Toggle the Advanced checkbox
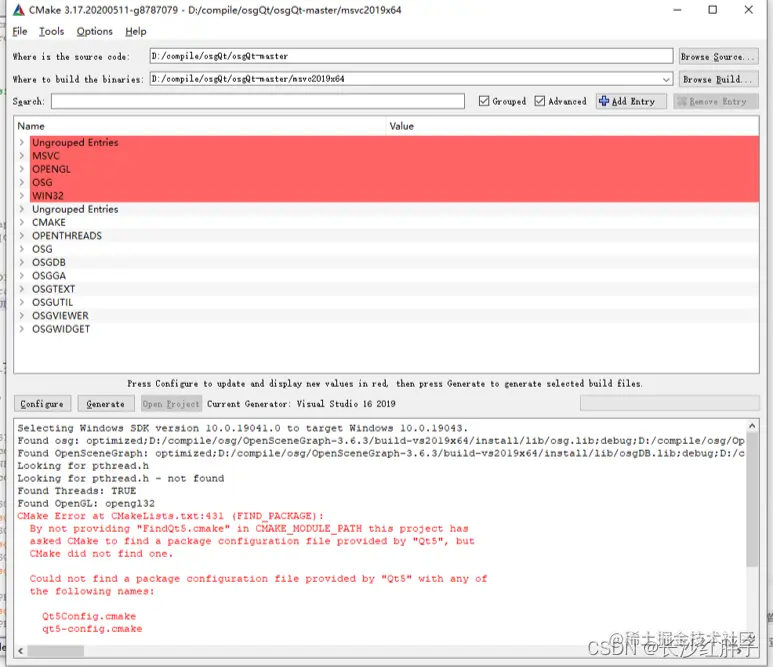Image resolution: width=773 pixels, height=667 pixels. (x=540, y=101)
